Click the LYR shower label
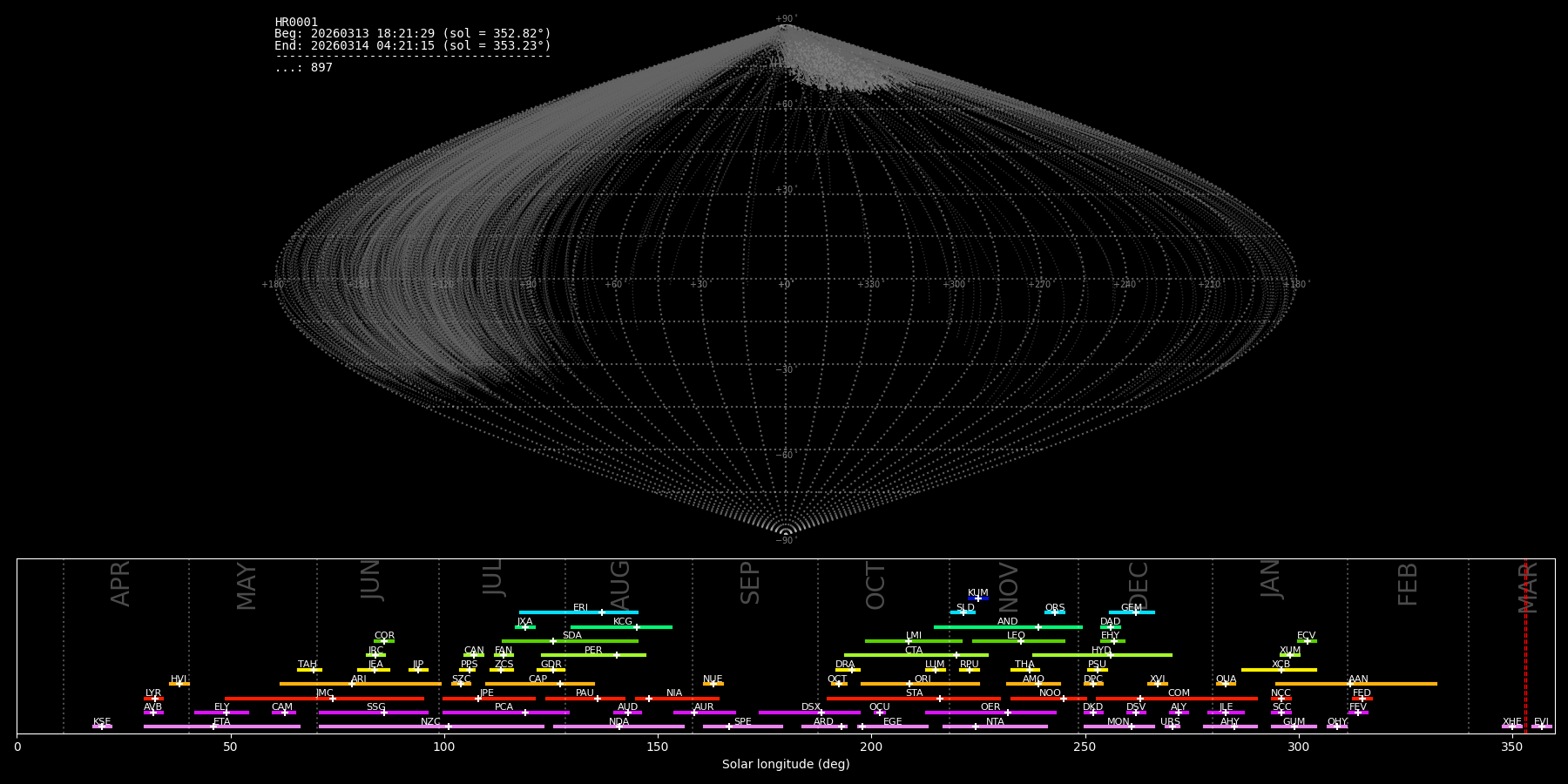Viewport: 1568px width, 784px height. point(153,693)
